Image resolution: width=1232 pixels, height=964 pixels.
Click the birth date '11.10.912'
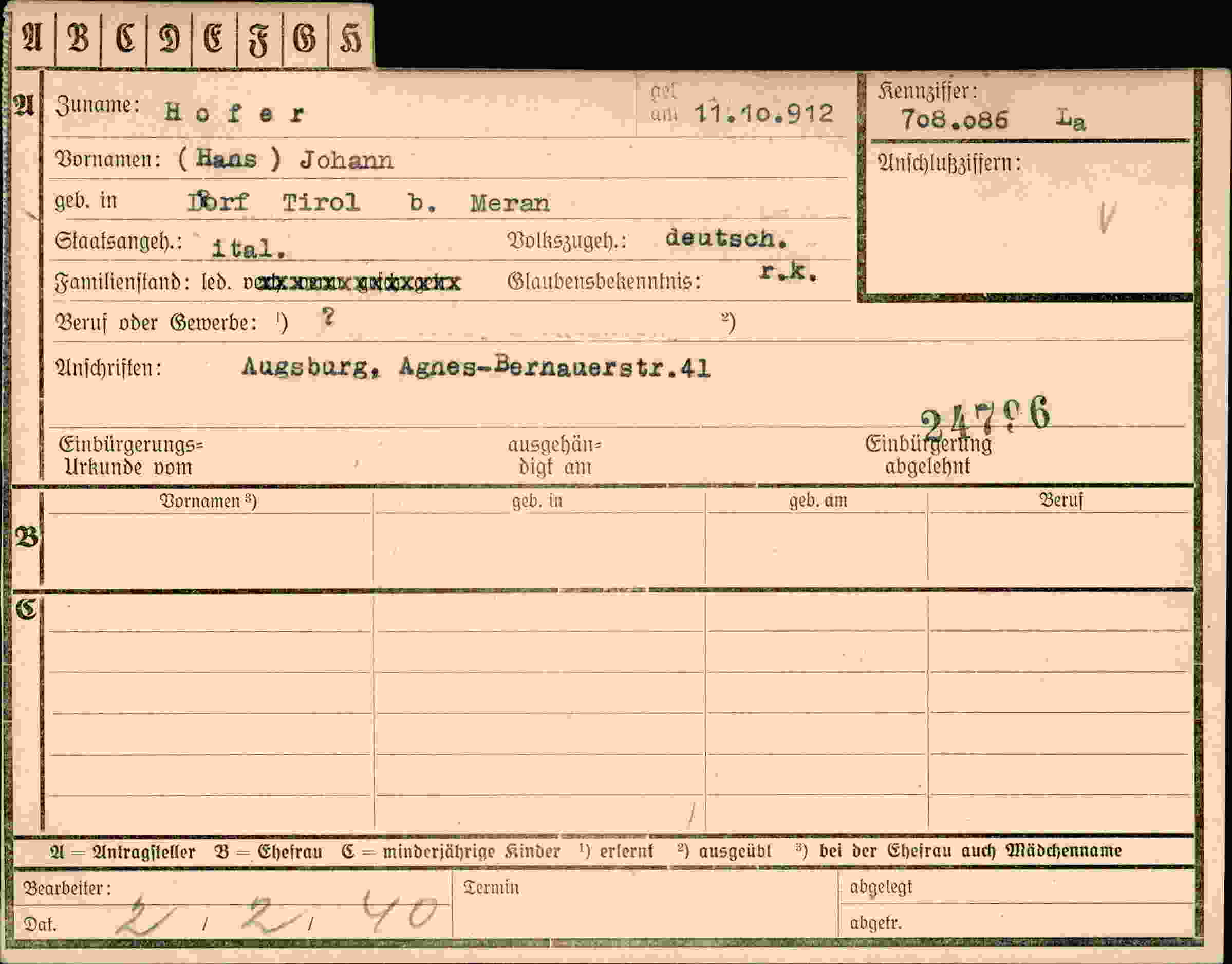[764, 114]
